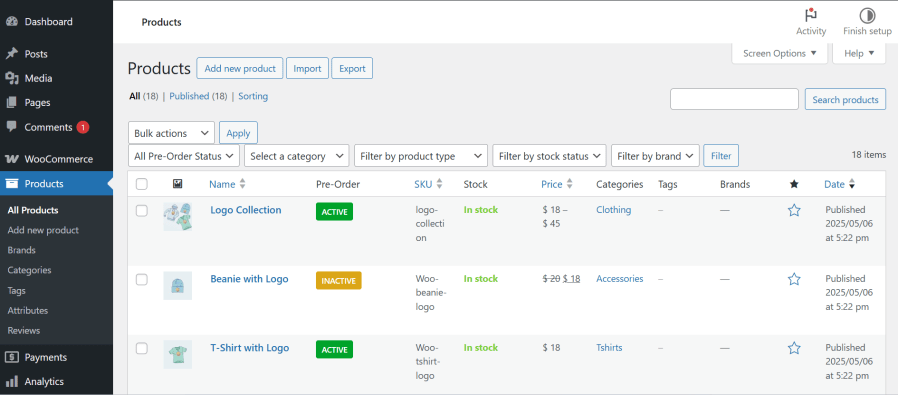Image resolution: width=898 pixels, height=395 pixels.
Task: Open the Bulk actions dropdown
Action: tap(171, 133)
